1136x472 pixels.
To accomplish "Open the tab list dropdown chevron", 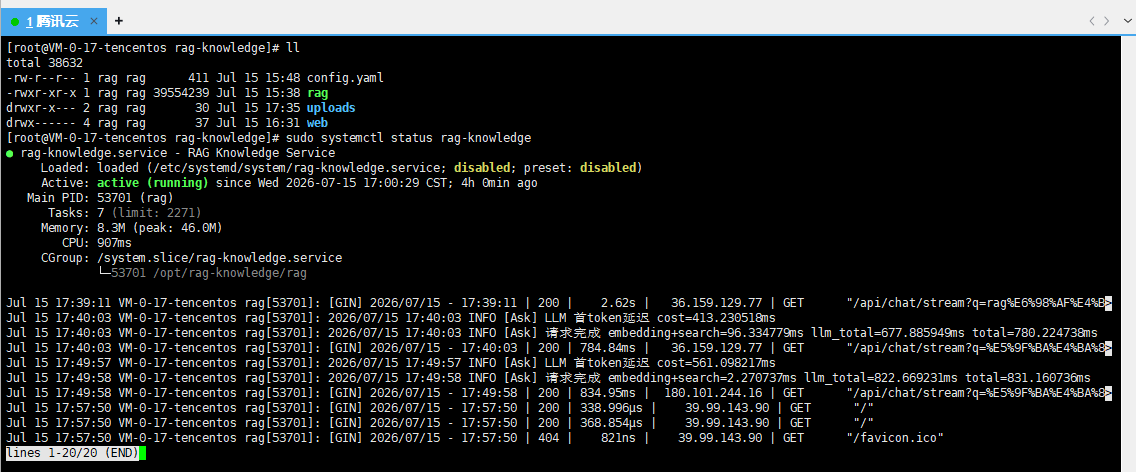I will 1126,21.
